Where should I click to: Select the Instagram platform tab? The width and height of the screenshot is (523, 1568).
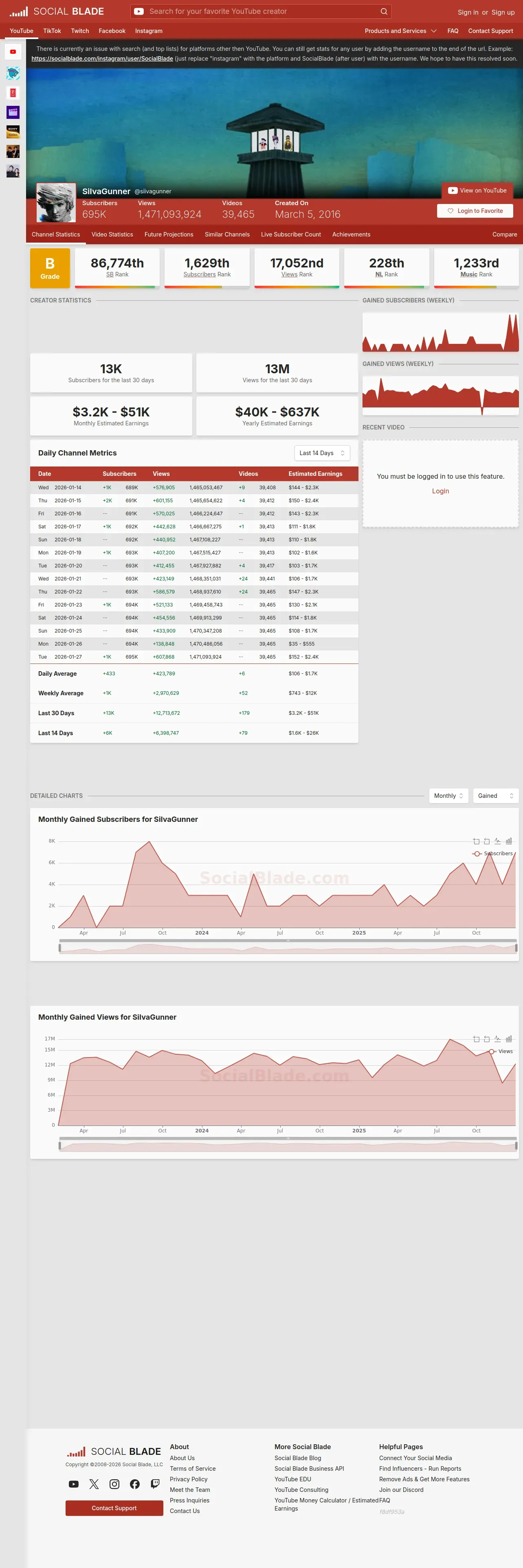149,31
